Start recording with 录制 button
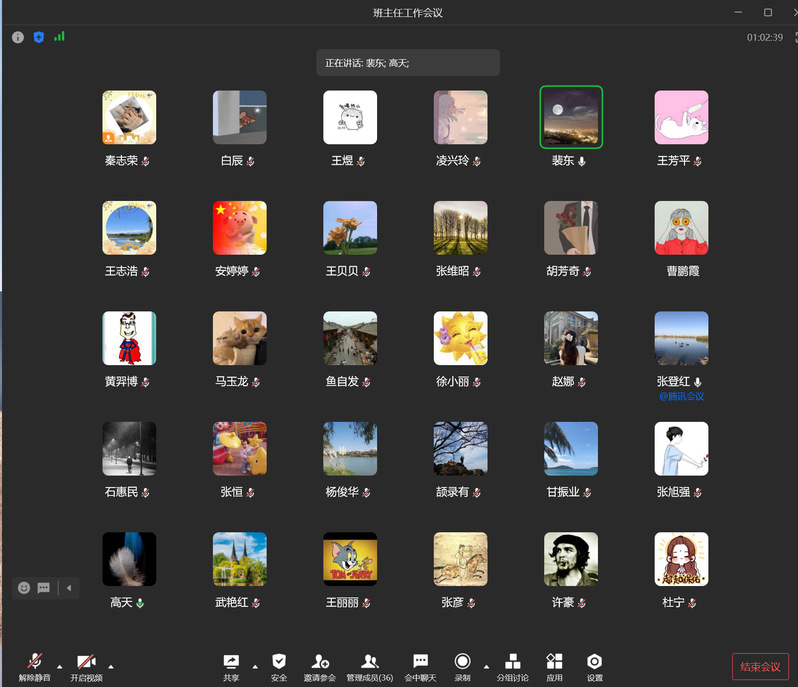 pos(462,666)
